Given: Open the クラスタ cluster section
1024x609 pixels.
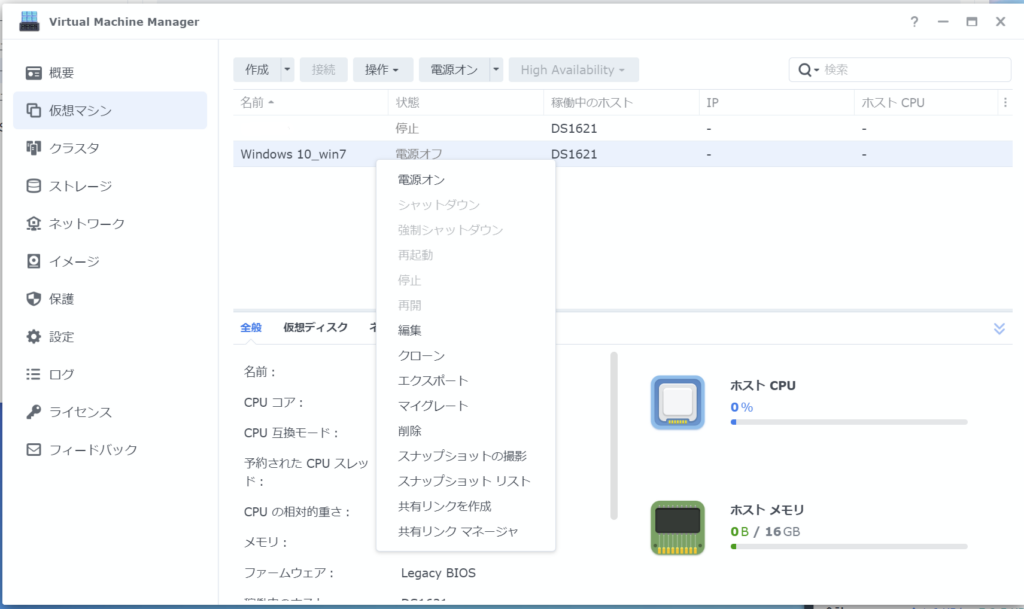Looking at the screenshot, I should pyautogui.click(x=110, y=148).
